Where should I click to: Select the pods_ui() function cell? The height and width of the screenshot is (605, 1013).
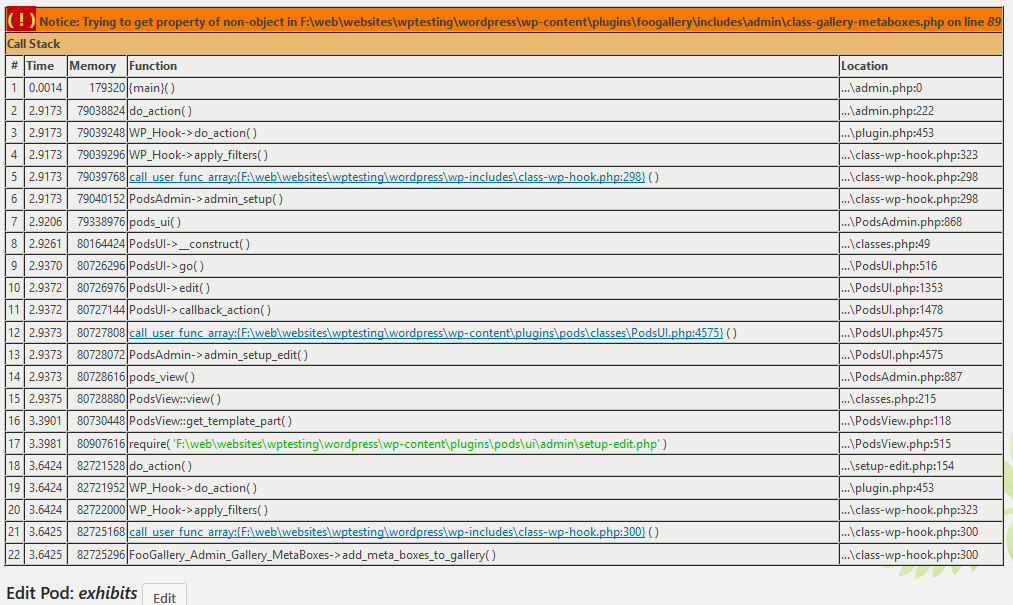[483, 222]
